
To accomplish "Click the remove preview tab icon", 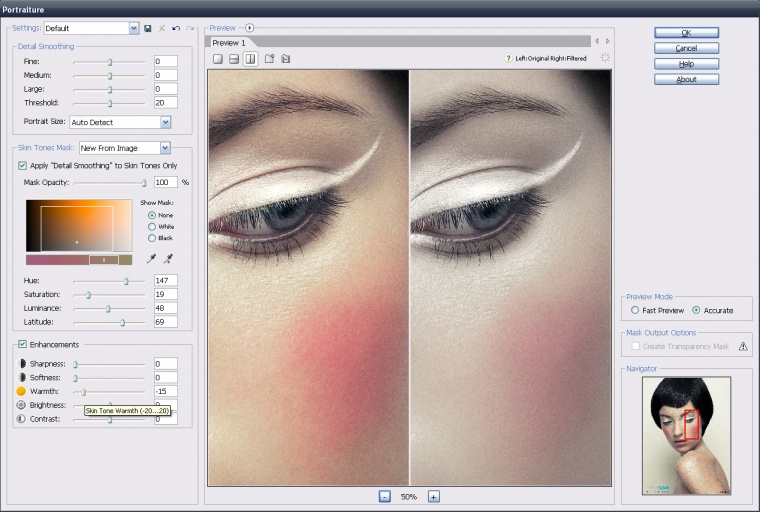I will (285, 59).
